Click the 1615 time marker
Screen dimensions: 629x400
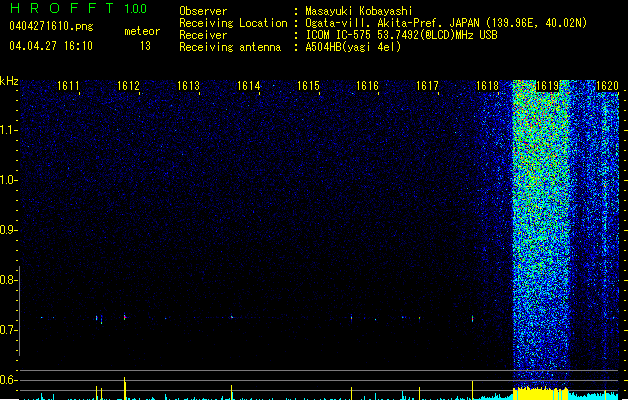[308, 86]
